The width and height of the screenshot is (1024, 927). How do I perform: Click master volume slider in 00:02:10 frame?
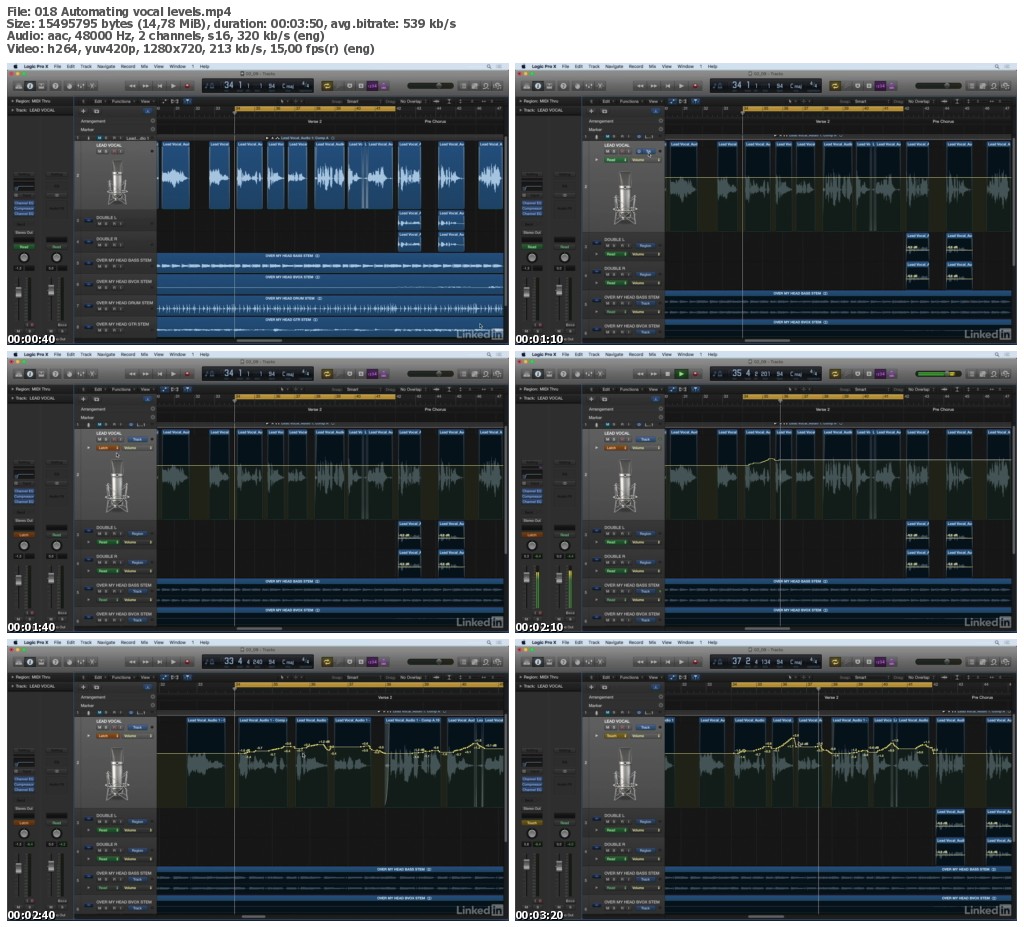(x=938, y=374)
